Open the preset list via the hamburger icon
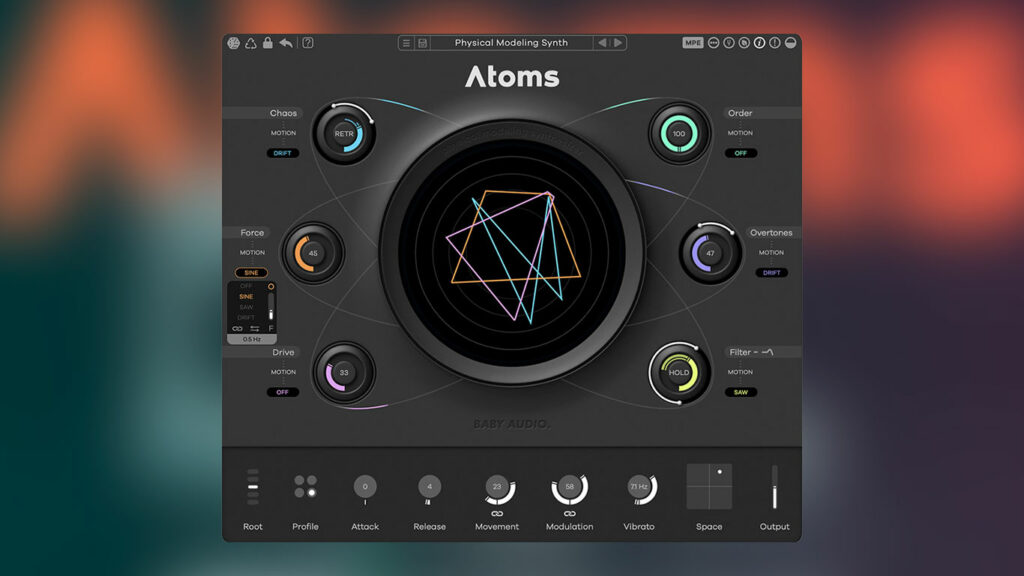Viewport: 1024px width, 576px height. (x=404, y=42)
